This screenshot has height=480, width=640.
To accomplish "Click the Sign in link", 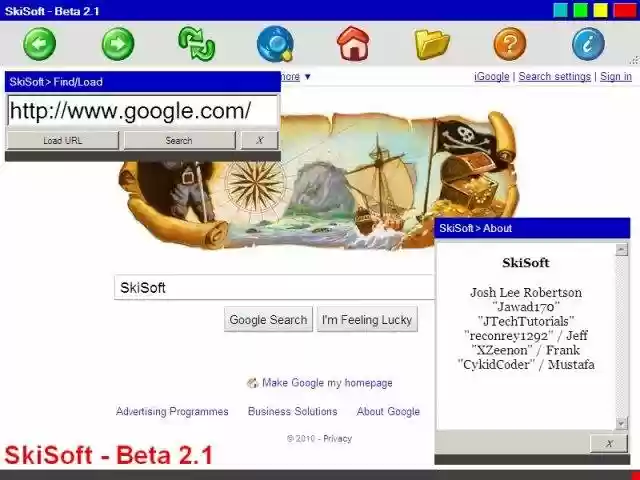I will click(616, 77).
